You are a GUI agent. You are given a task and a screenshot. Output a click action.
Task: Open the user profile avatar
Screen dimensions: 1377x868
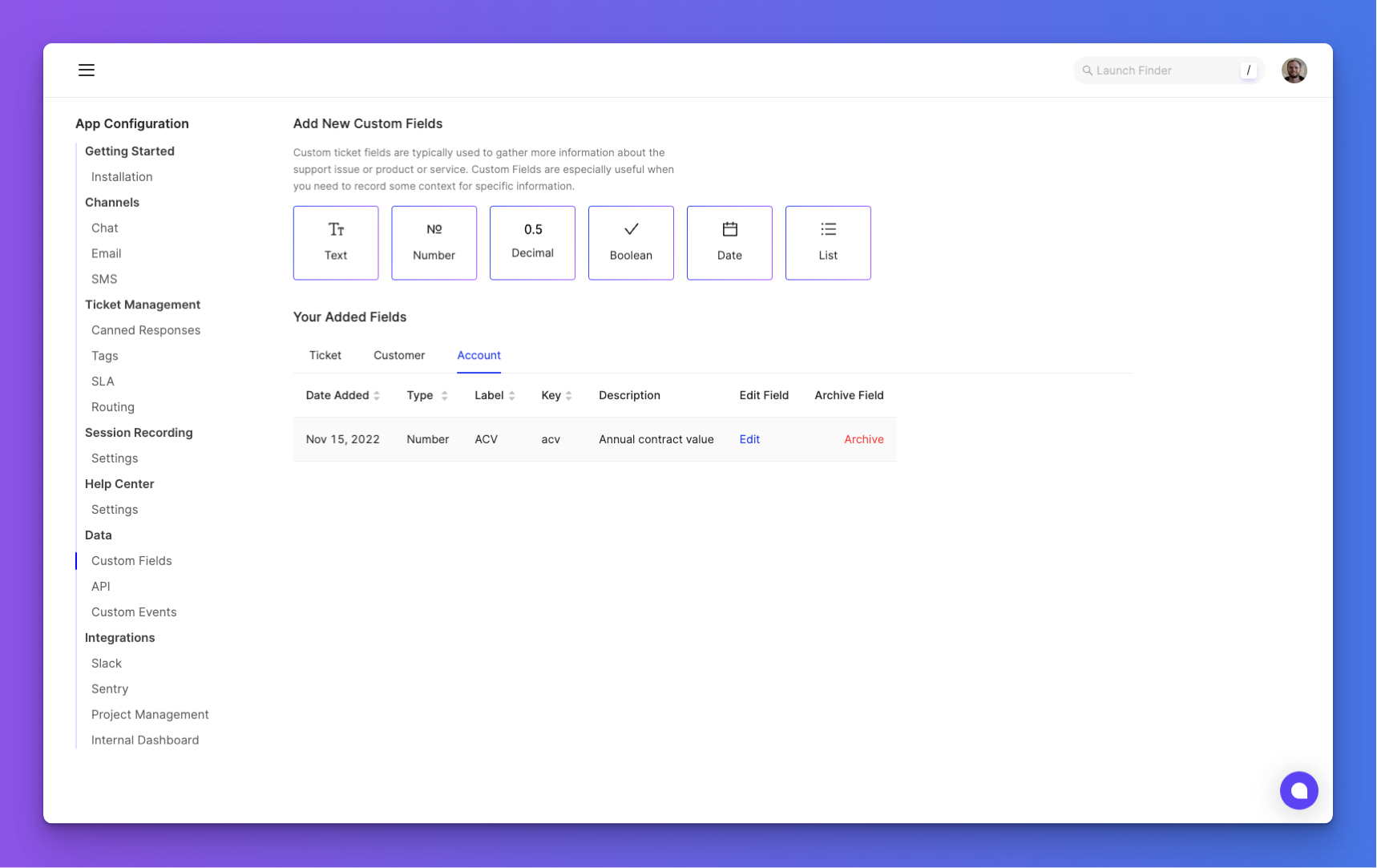tap(1294, 71)
